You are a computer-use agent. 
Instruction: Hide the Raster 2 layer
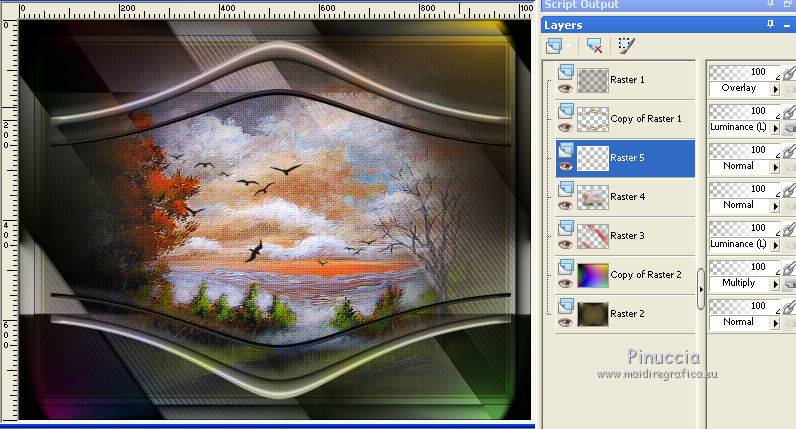click(566, 323)
